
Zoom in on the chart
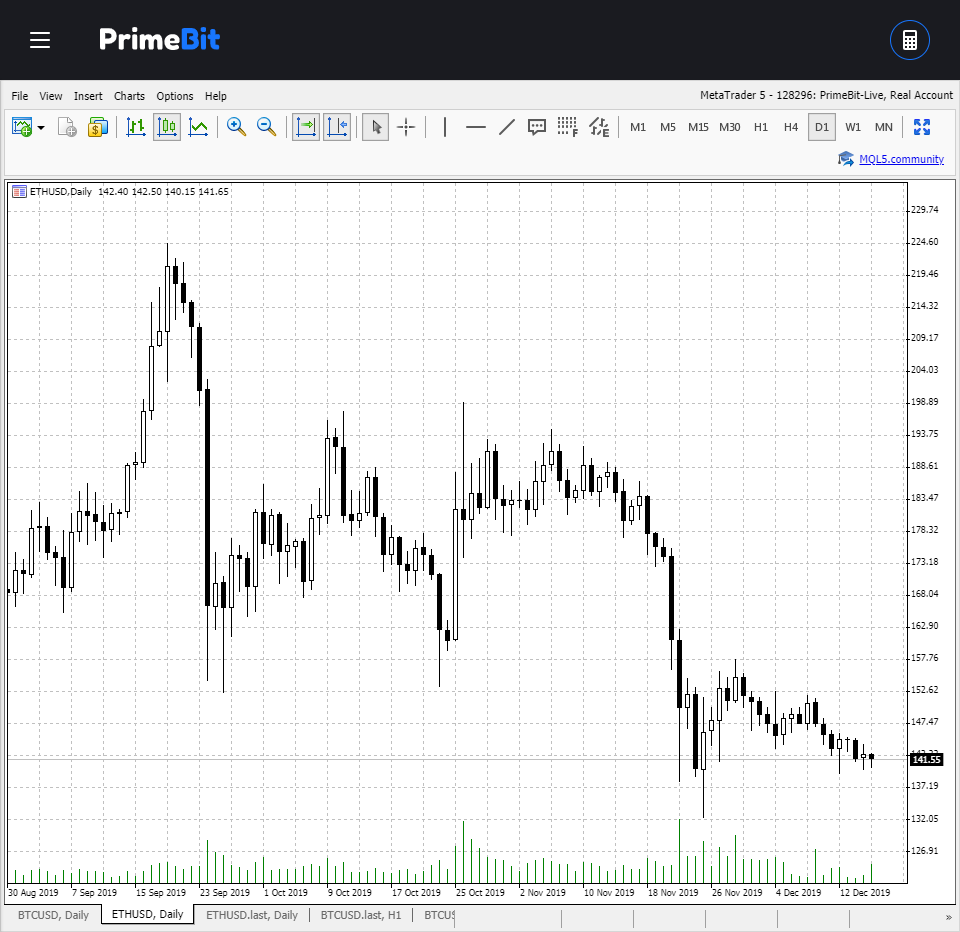[236, 127]
